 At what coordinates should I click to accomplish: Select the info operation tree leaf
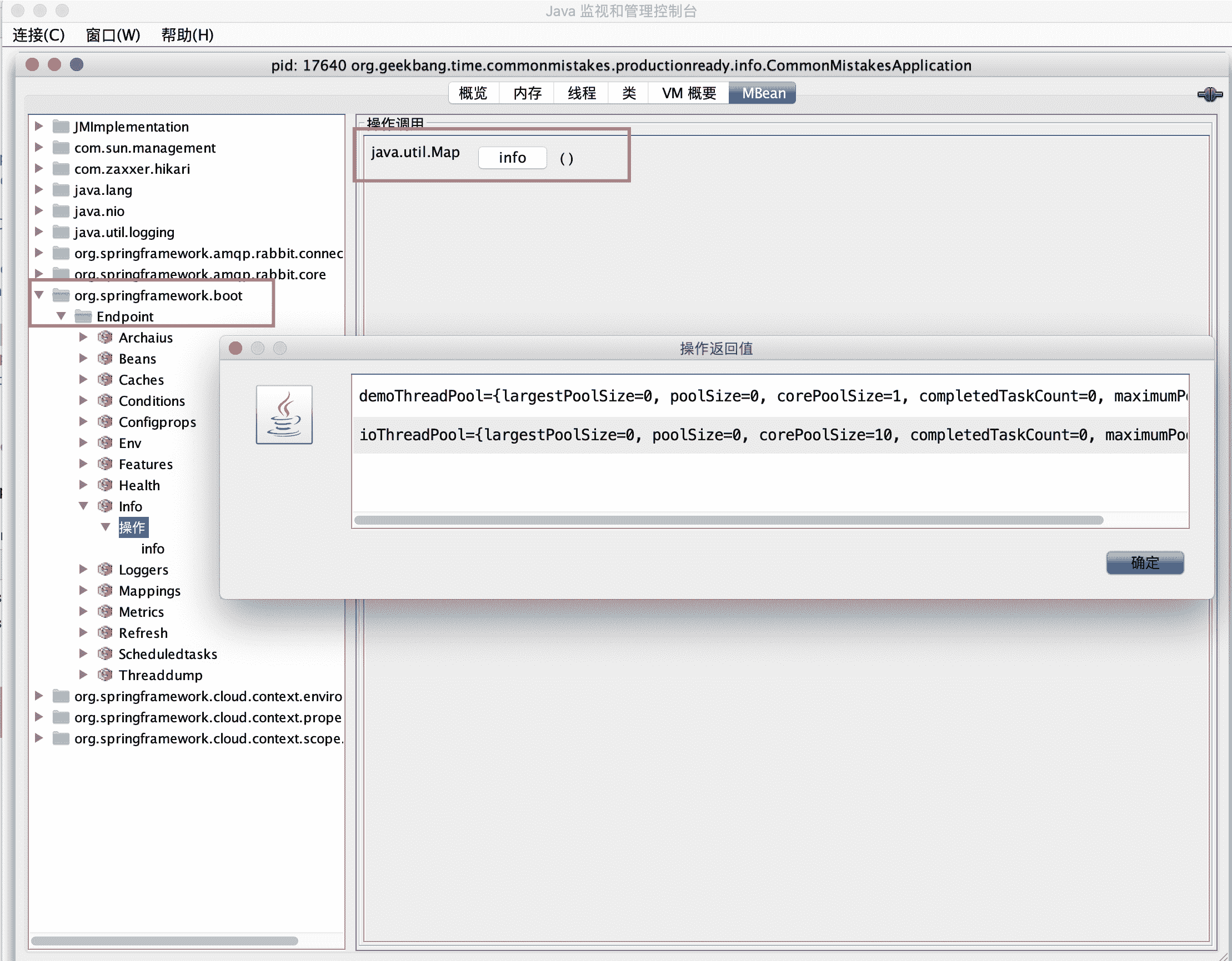tap(152, 548)
